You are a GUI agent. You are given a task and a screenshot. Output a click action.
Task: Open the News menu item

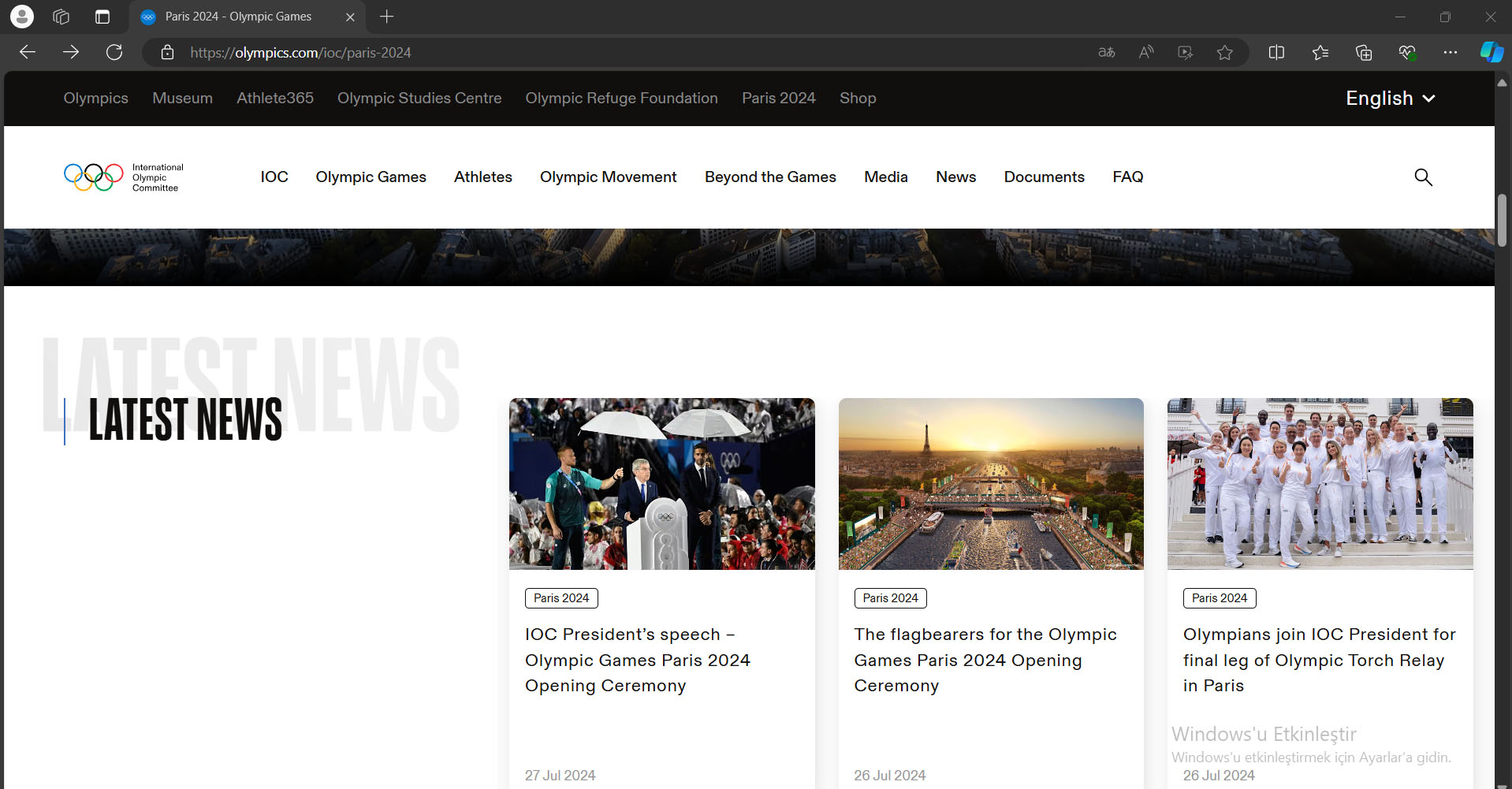pos(956,177)
